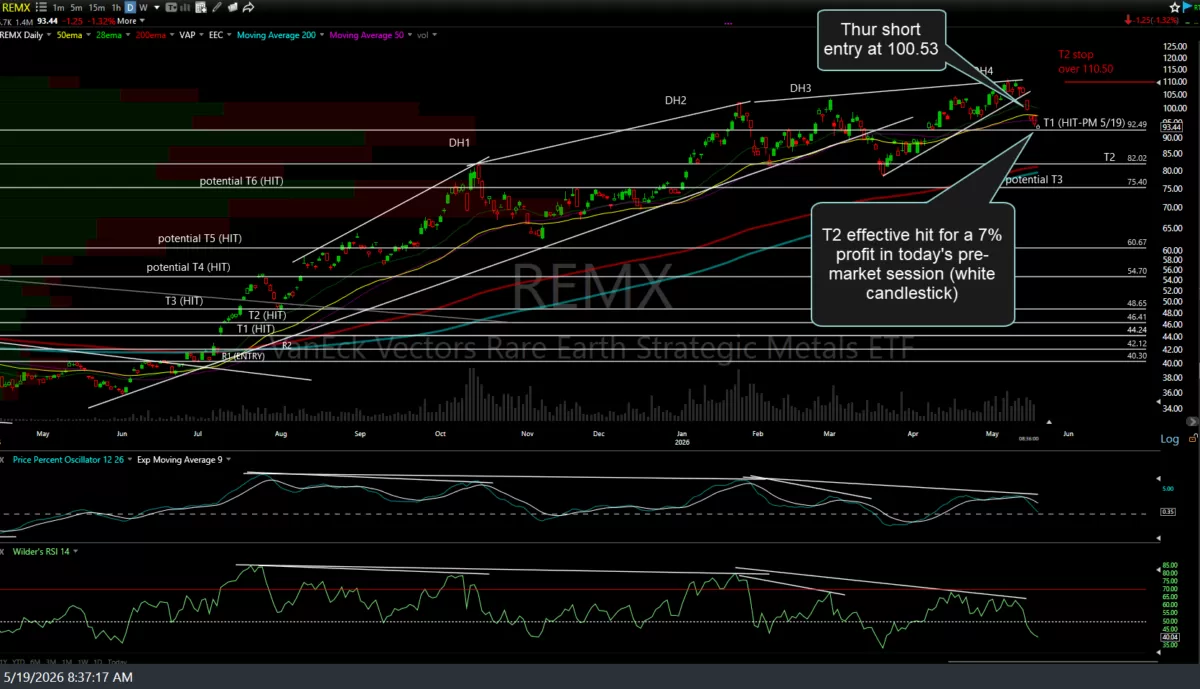Close the Wilder's RSI pane
1200x689 pixels.
click(x=2, y=551)
